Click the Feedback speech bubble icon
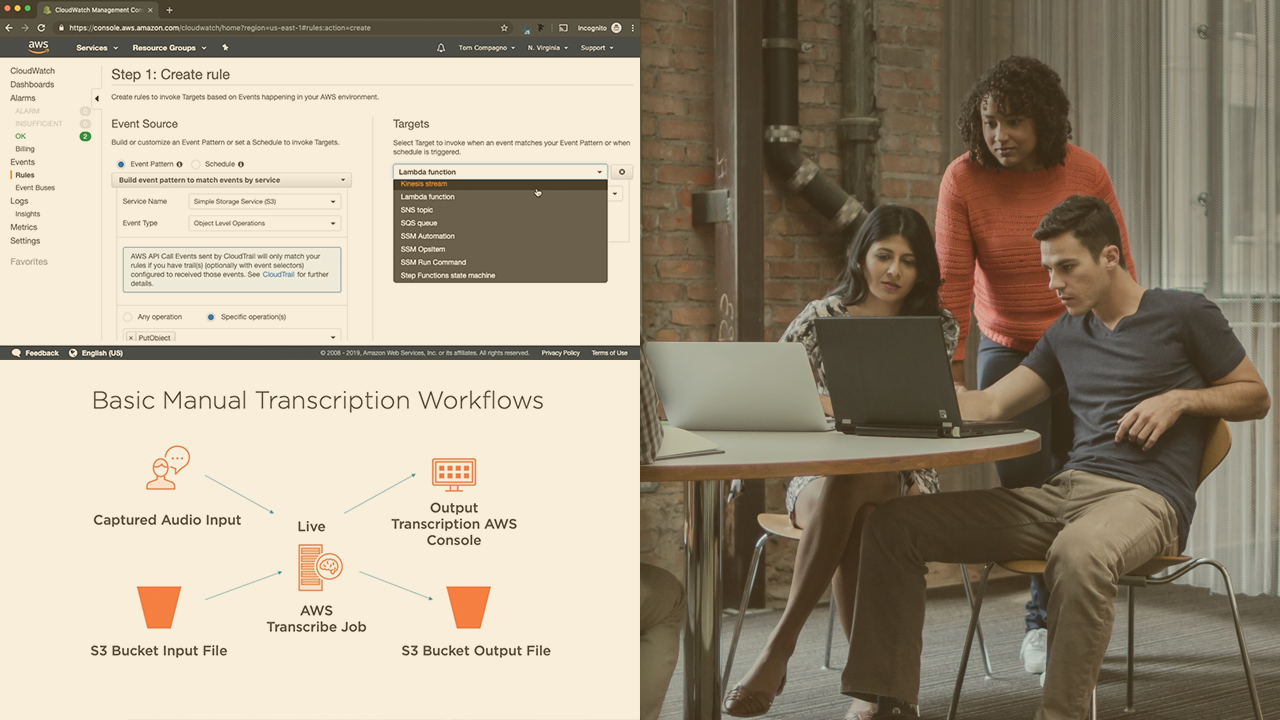 16,353
